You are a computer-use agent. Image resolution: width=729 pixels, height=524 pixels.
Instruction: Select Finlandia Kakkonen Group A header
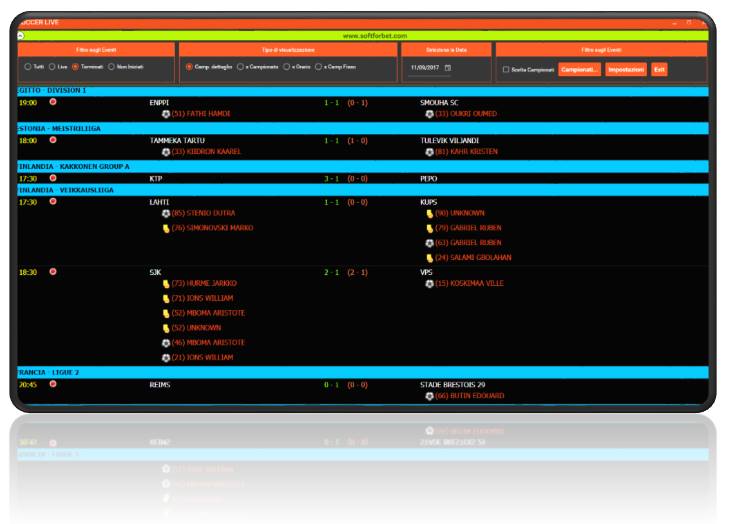click(x=363, y=166)
